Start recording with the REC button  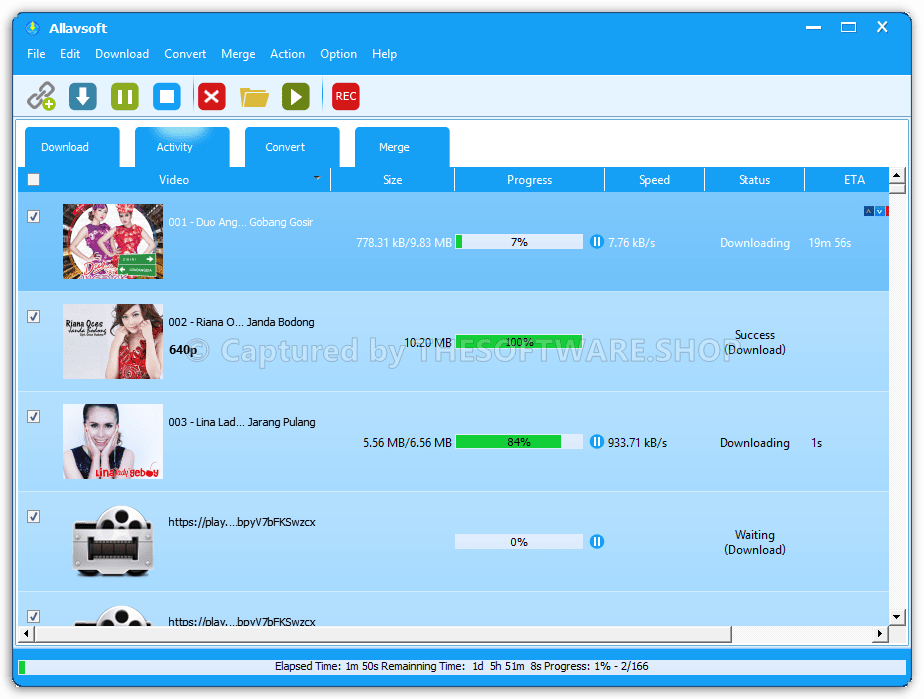tap(346, 97)
